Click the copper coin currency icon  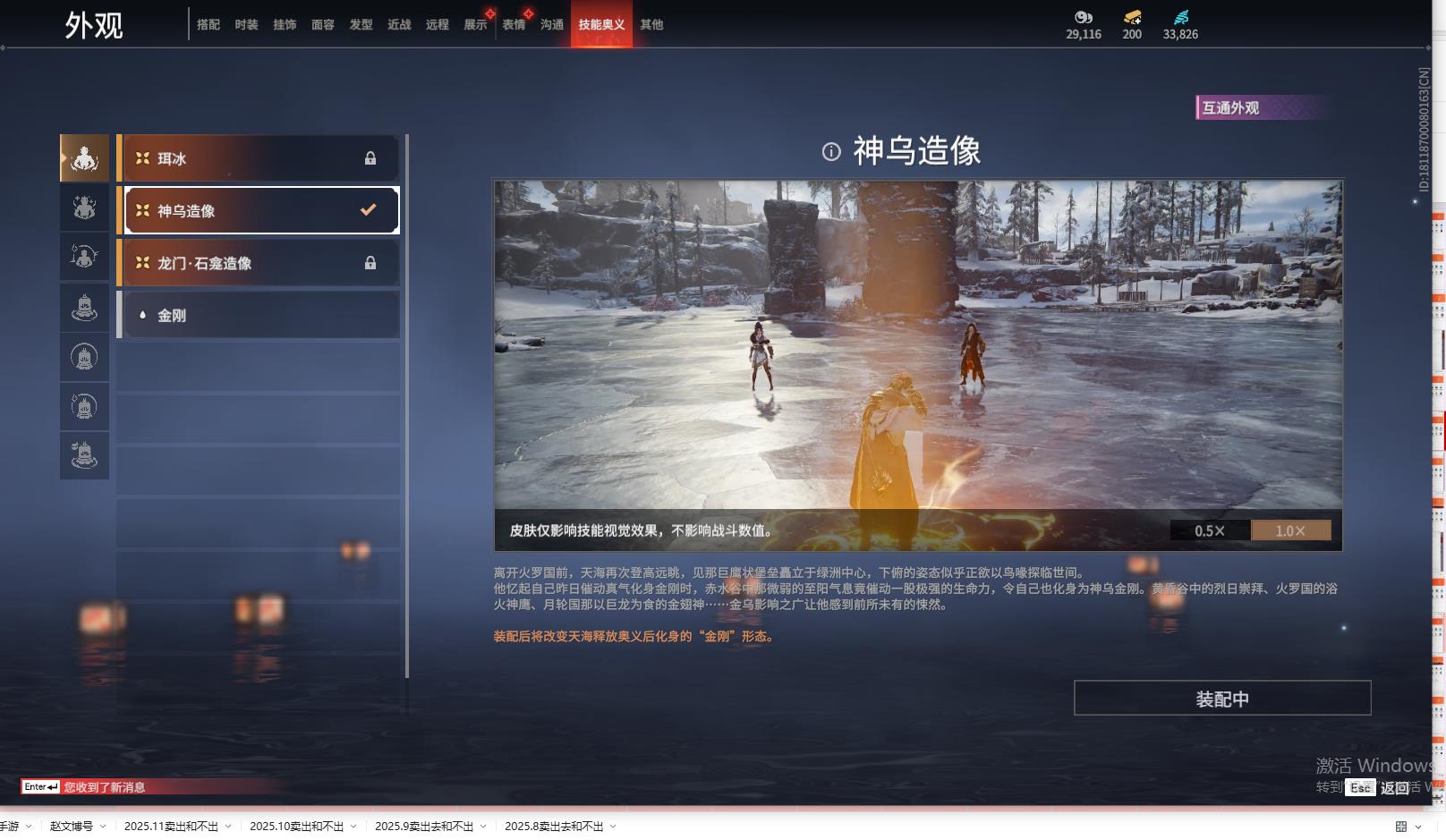(x=1083, y=17)
